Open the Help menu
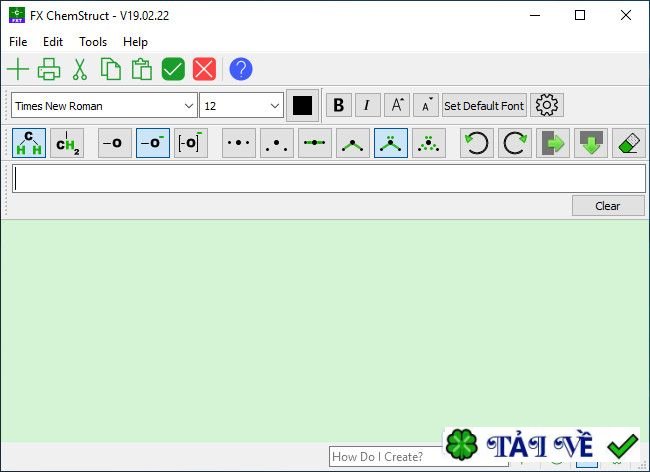 pos(136,42)
